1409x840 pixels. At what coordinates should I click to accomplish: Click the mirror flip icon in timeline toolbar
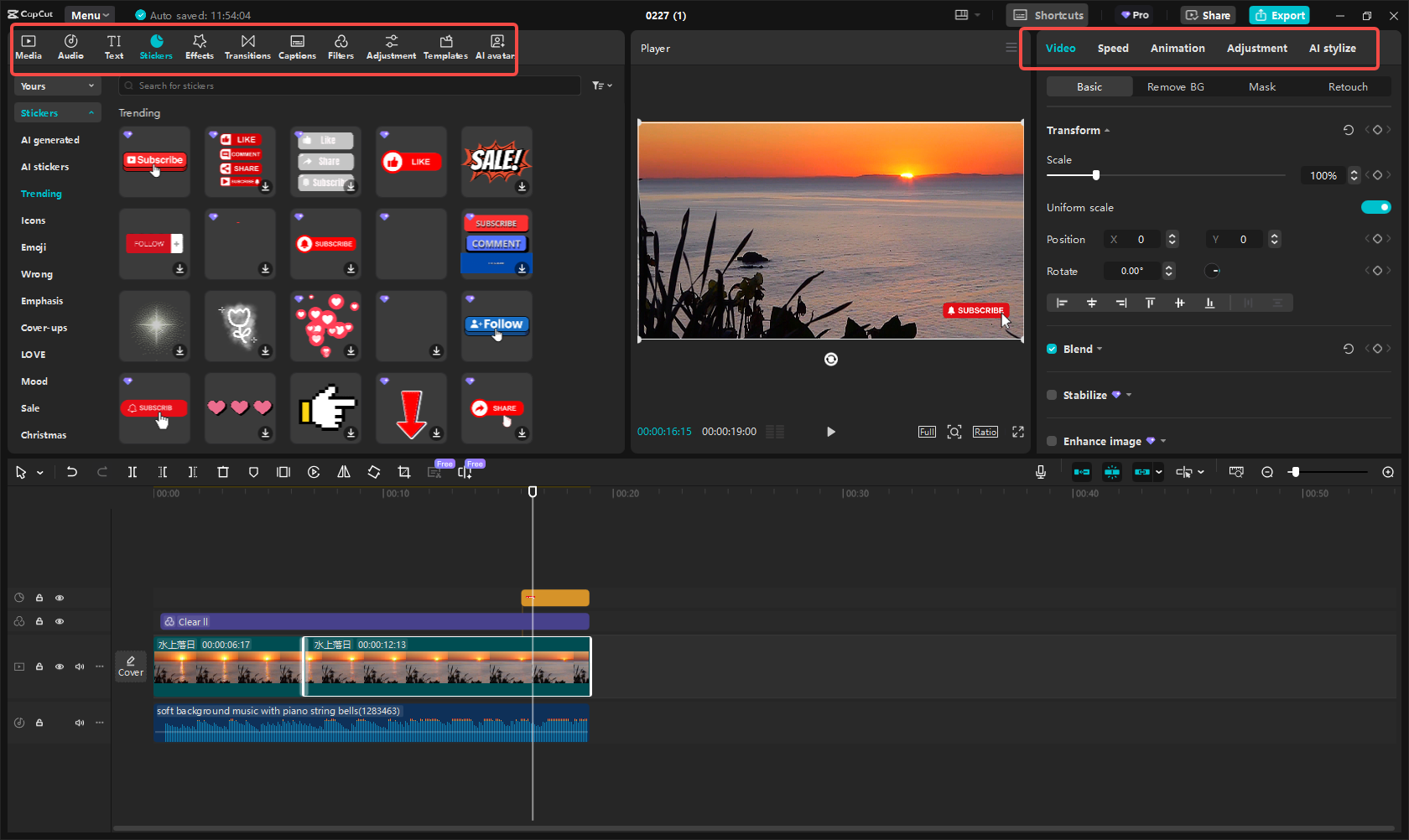(x=344, y=472)
